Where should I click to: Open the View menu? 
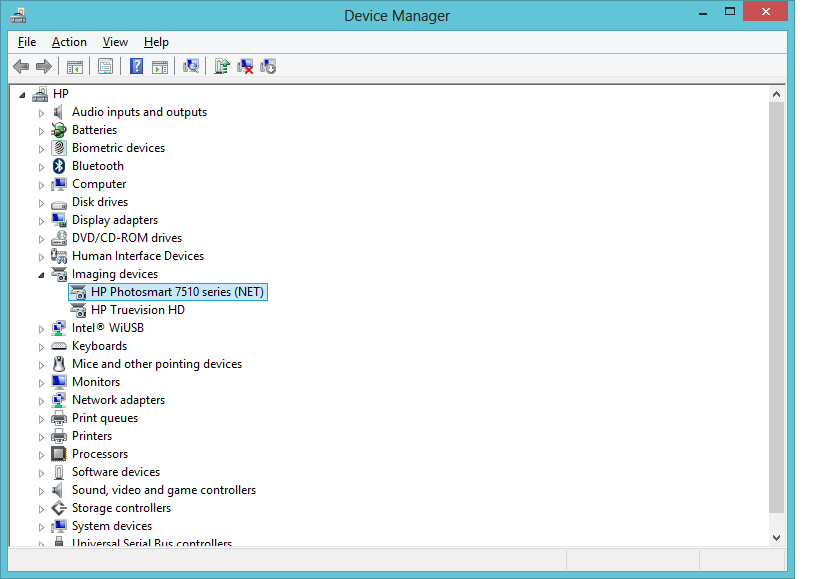point(115,42)
